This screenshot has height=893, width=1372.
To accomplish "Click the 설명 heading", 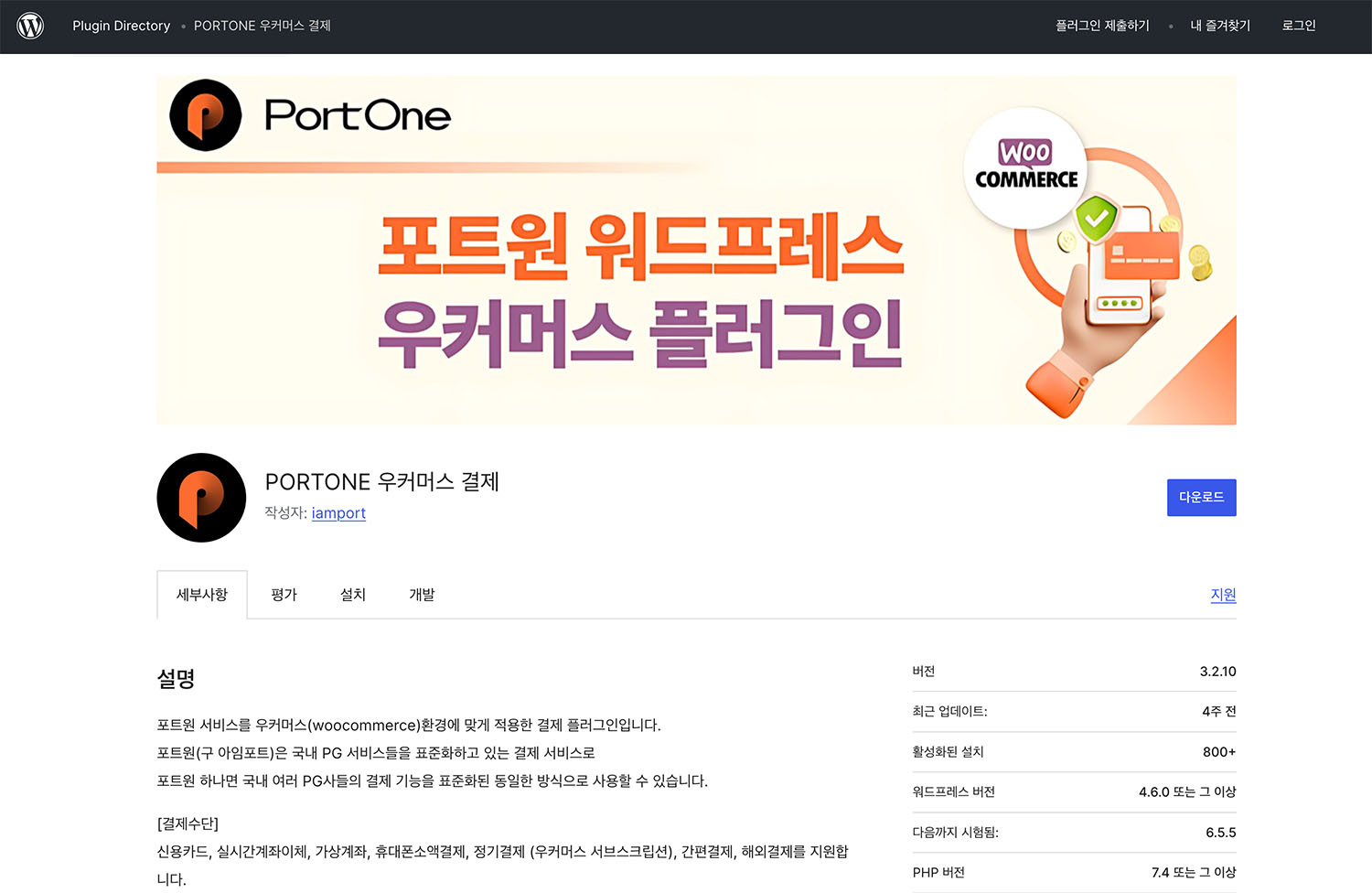I will (x=176, y=679).
